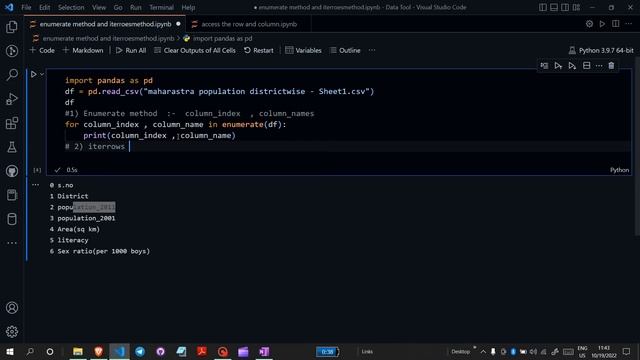This screenshot has width=640, height=360.
Task: Click run icon in editor title bar
Action: pos(602,24)
